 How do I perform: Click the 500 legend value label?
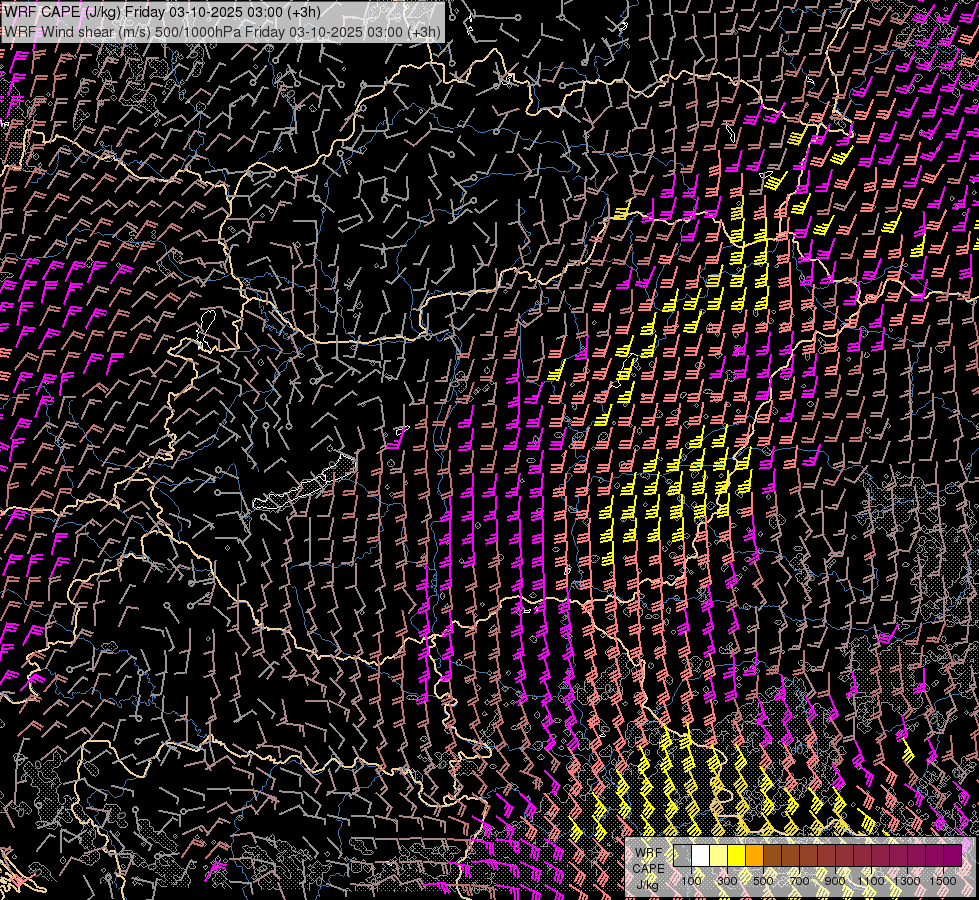(763, 881)
